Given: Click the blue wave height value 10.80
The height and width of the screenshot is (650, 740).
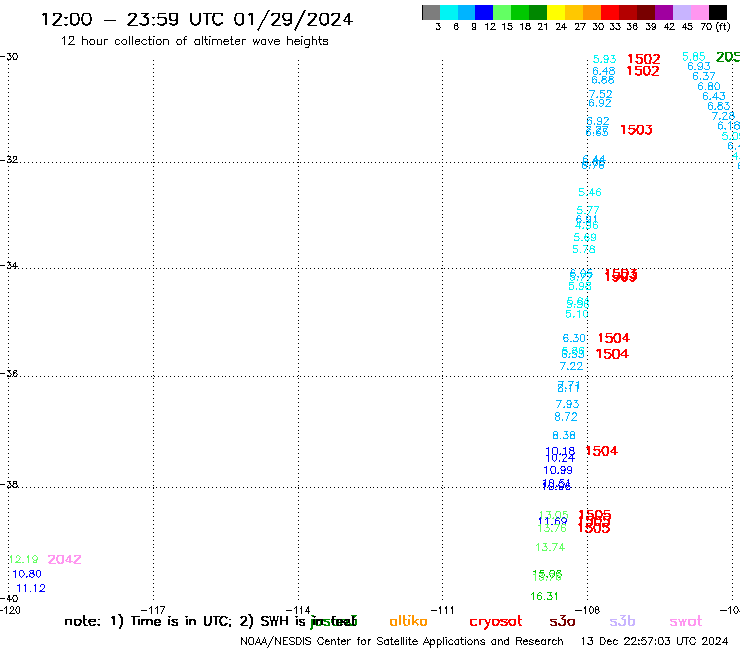Looking at the screenshot, I should coord(27,574).
